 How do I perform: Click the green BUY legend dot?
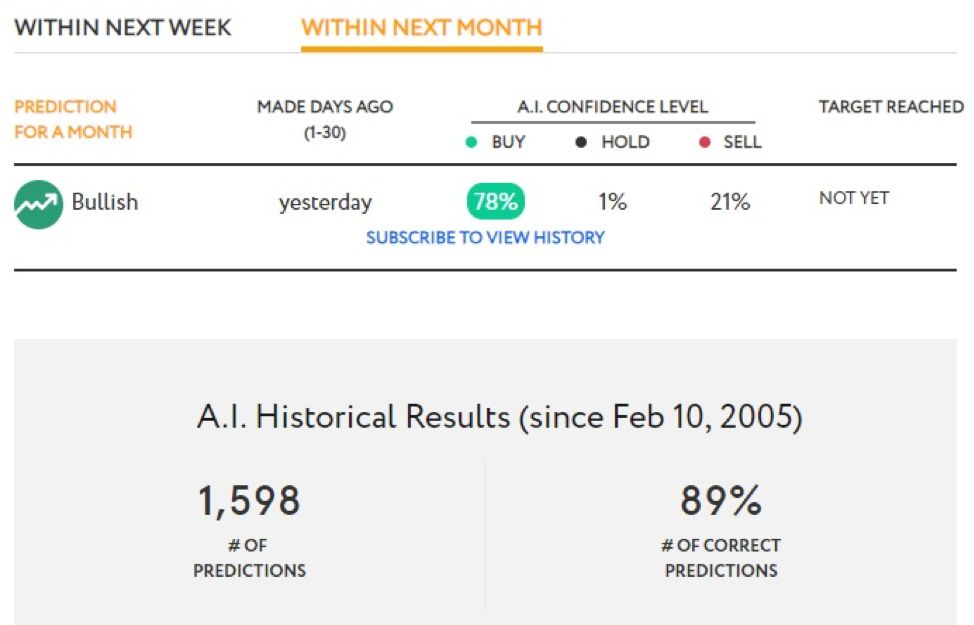(471, 142)
